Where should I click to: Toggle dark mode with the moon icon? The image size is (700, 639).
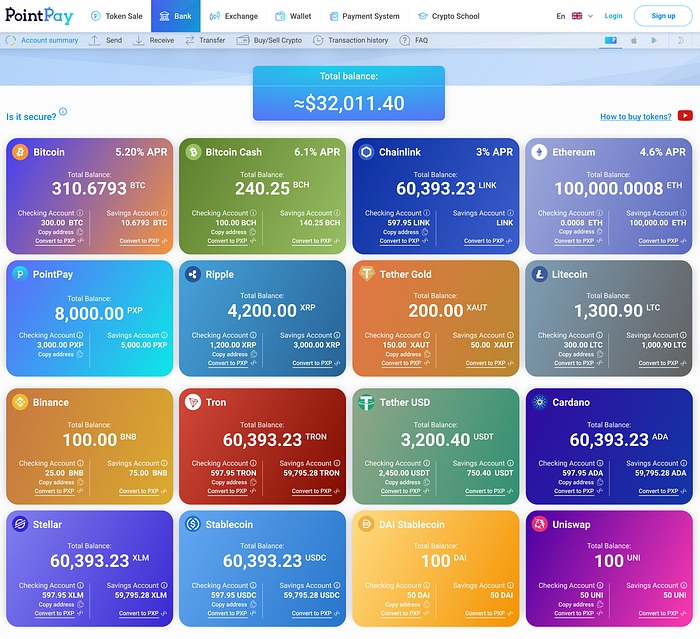681,41
